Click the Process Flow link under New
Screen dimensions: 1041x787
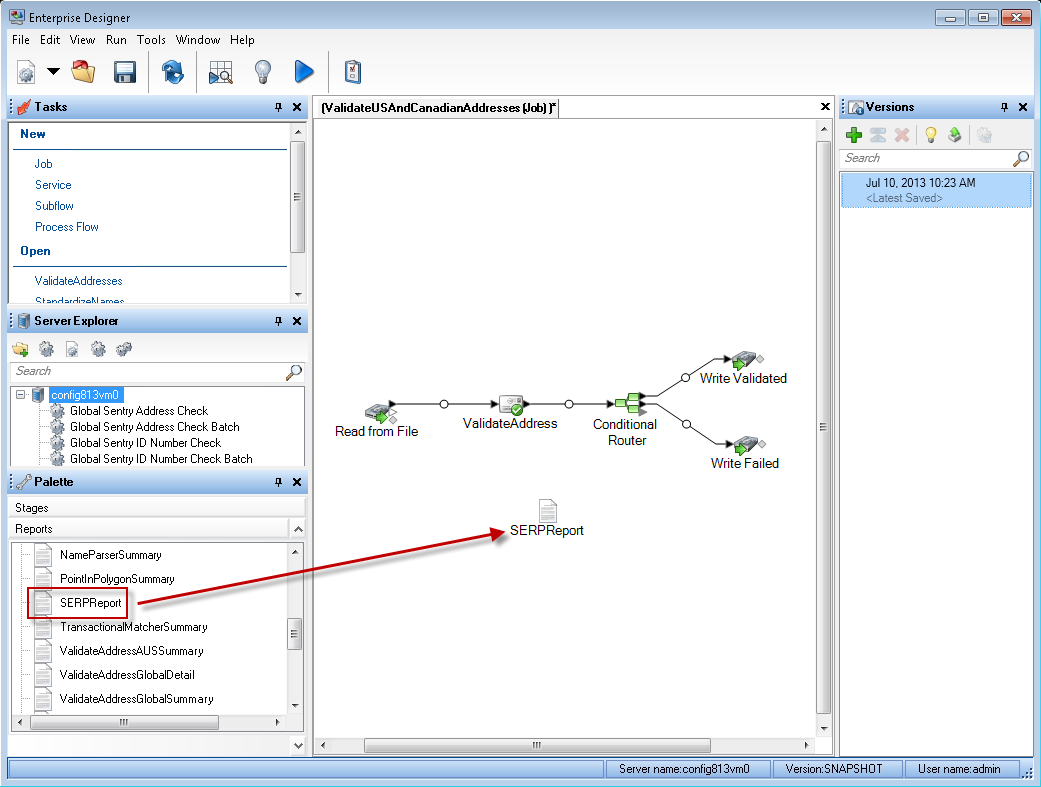click(x=66, y=227)
